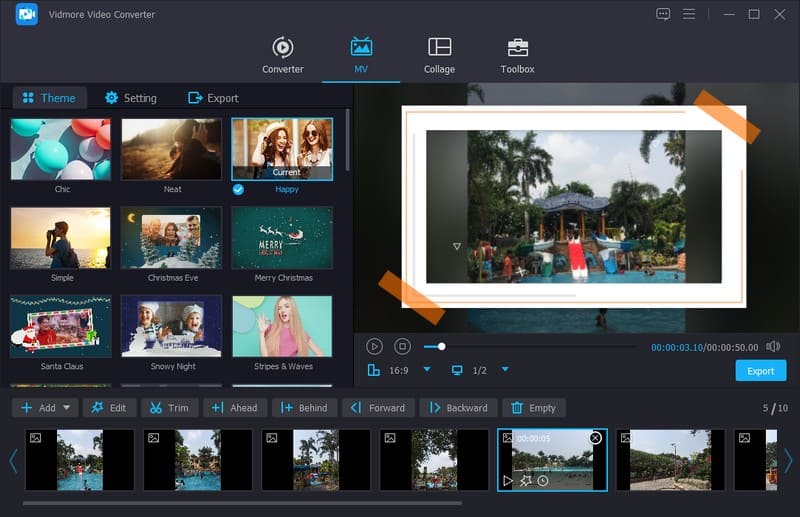Navigate timeline right with arrow

click(x=788, y=461)
